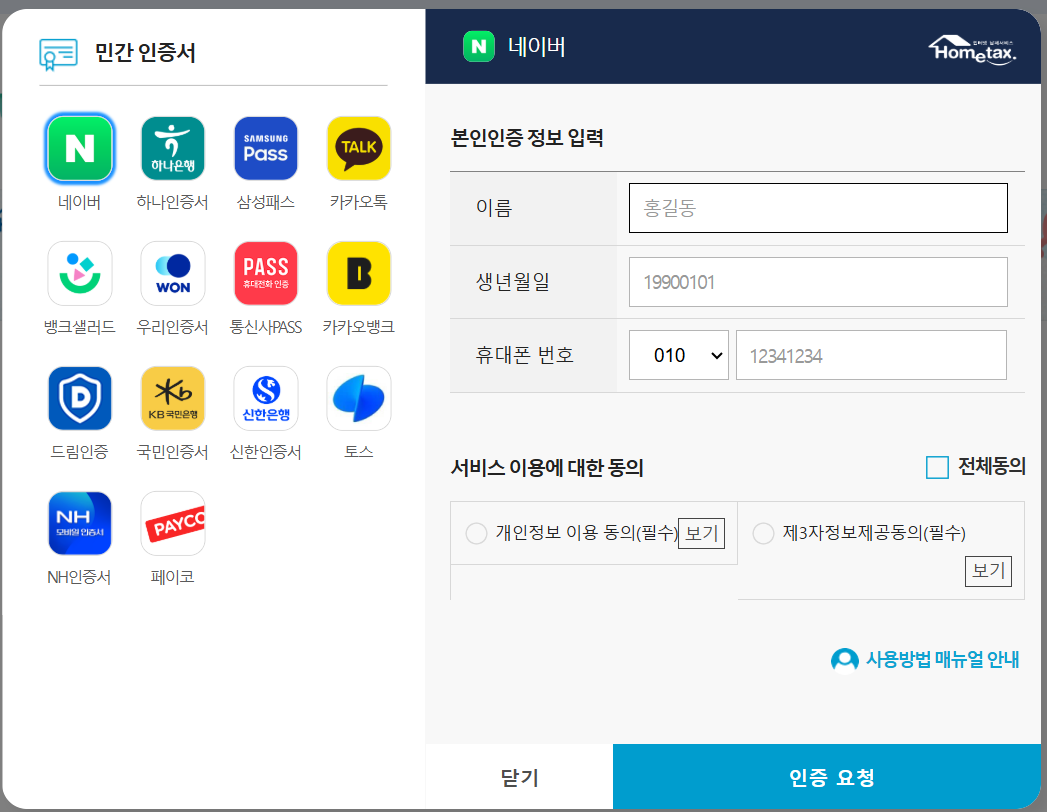Pick the Toss icon

(x=359, y=398)
